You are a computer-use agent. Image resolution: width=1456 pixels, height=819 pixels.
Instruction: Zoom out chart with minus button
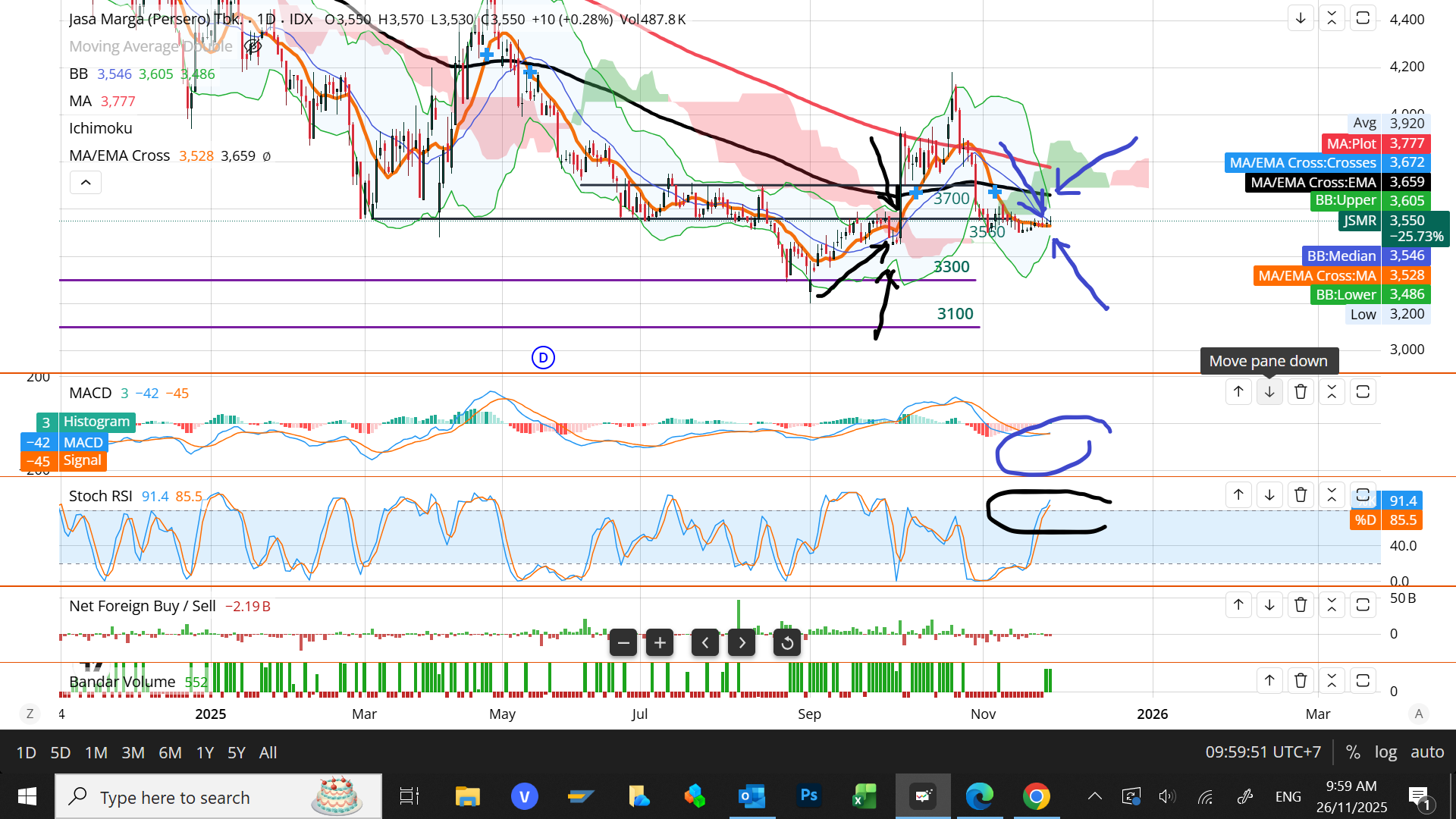(623, 643)
